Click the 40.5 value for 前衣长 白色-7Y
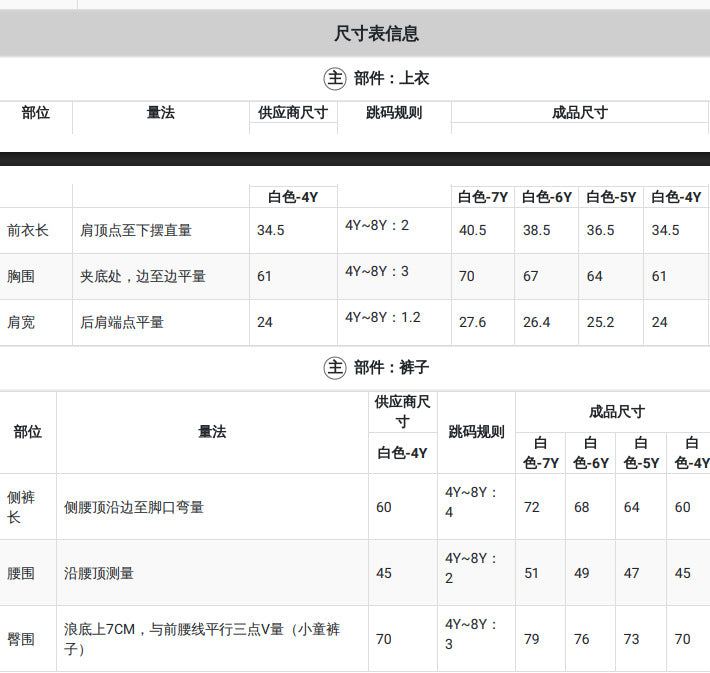This screenshot has height=673, width=710. pos(472,230)
